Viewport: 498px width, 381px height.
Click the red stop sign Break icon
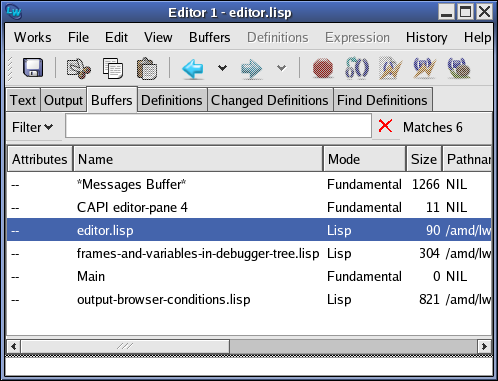pos(323,68)
